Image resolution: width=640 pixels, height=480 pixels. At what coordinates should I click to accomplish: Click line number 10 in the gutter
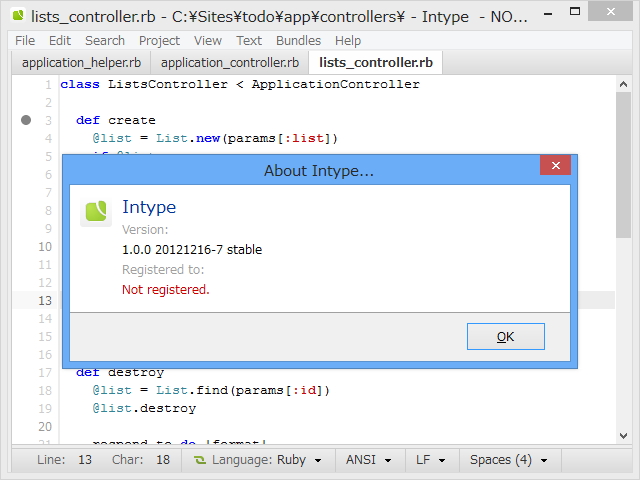click(45, 247)
